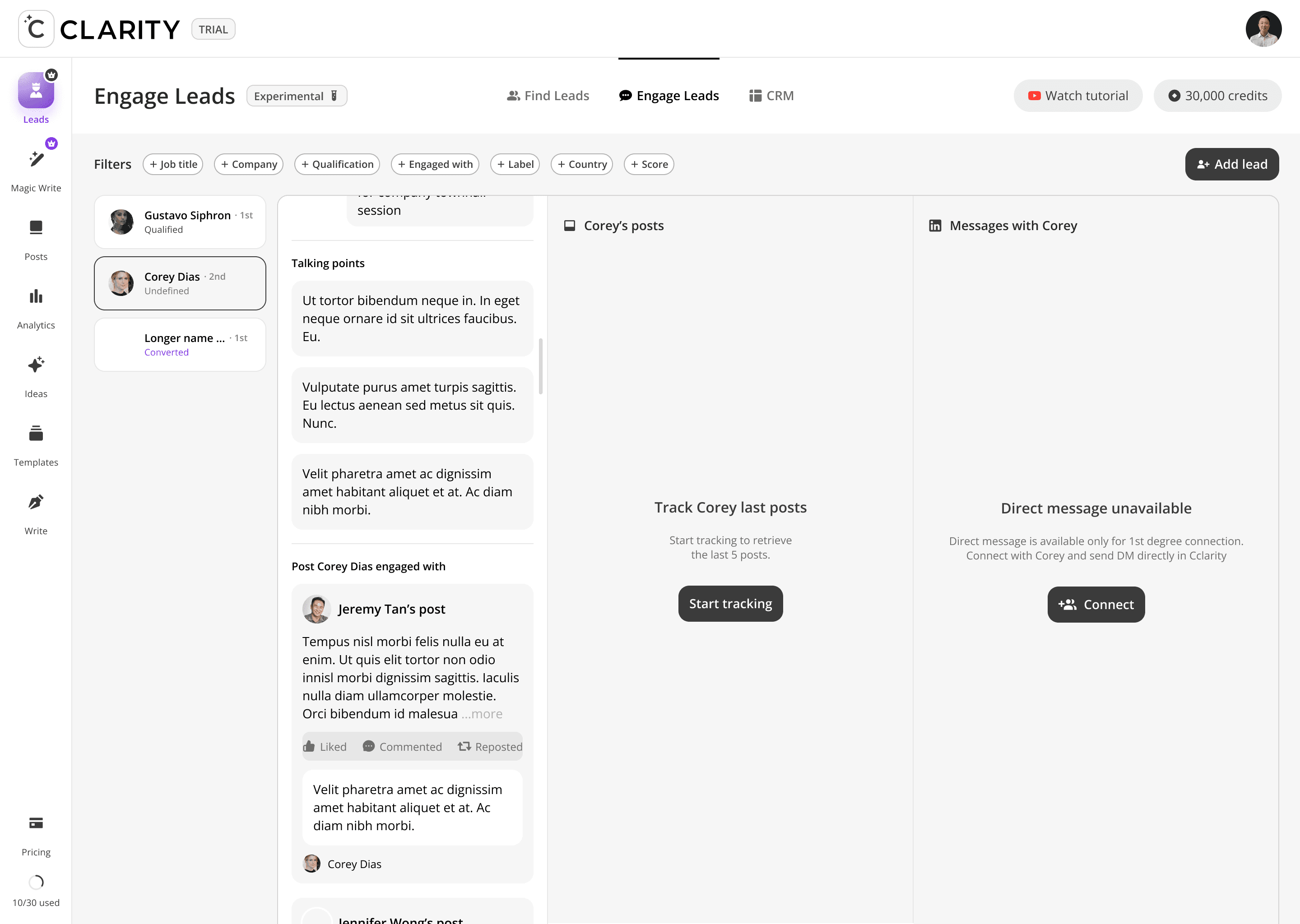
Task: Switch to the CRM tab
Action: click(771, 96)
